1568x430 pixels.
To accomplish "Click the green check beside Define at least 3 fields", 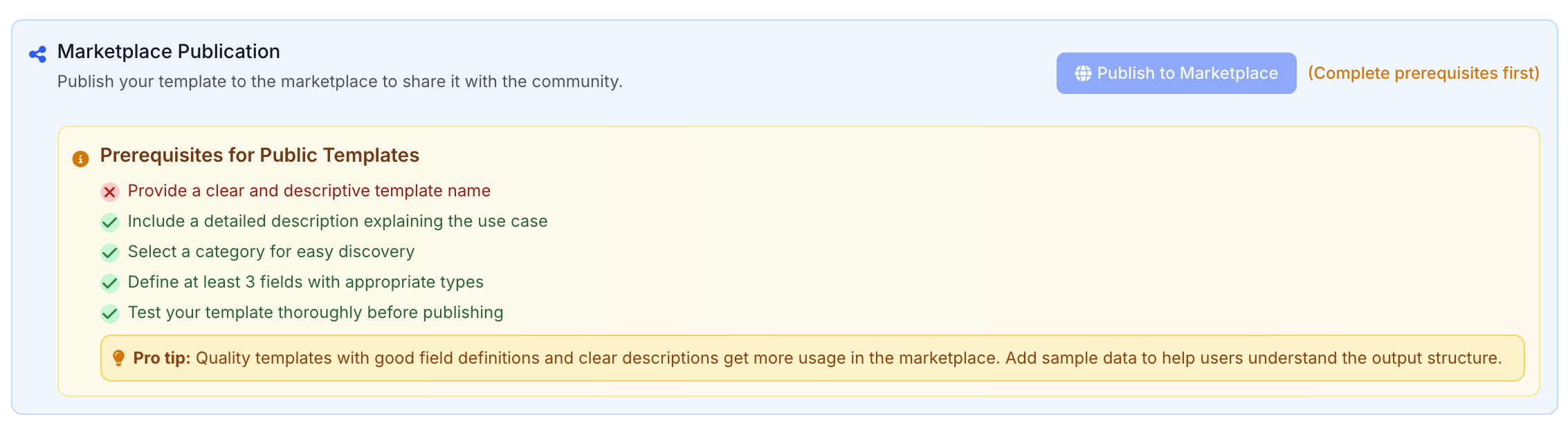I will (x=109, y=283).
